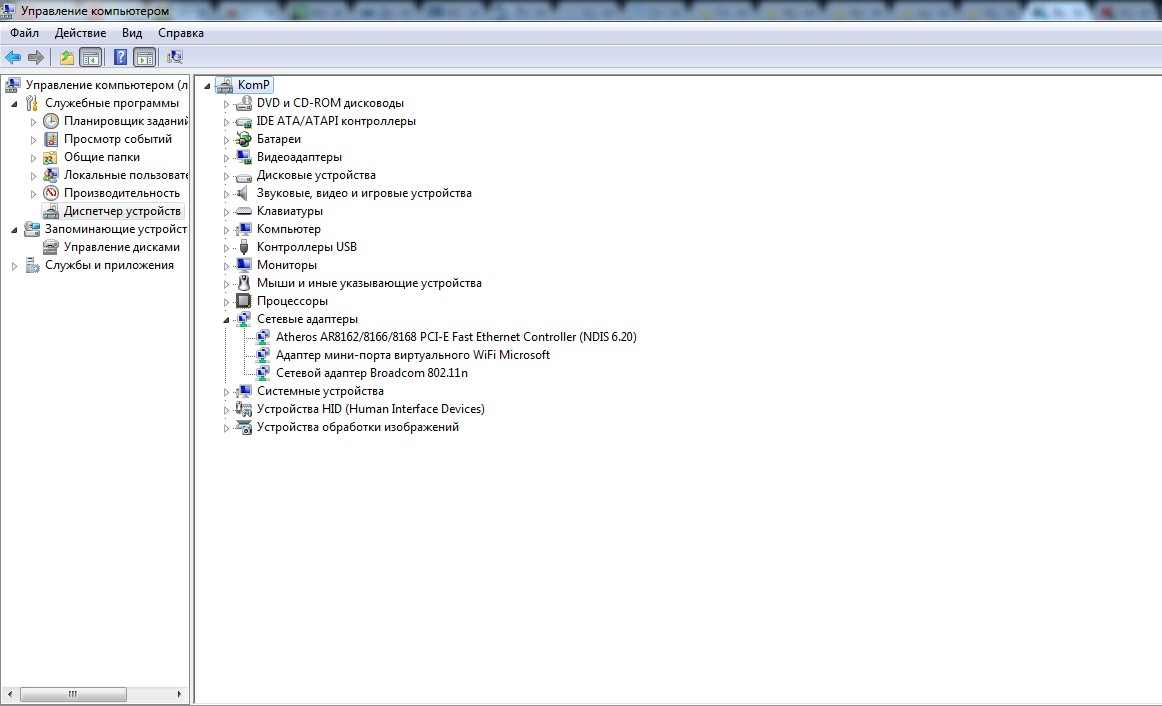Select Общие папки tree item
The height and width of the screenshot is (706, 1162).
point(102,157)
